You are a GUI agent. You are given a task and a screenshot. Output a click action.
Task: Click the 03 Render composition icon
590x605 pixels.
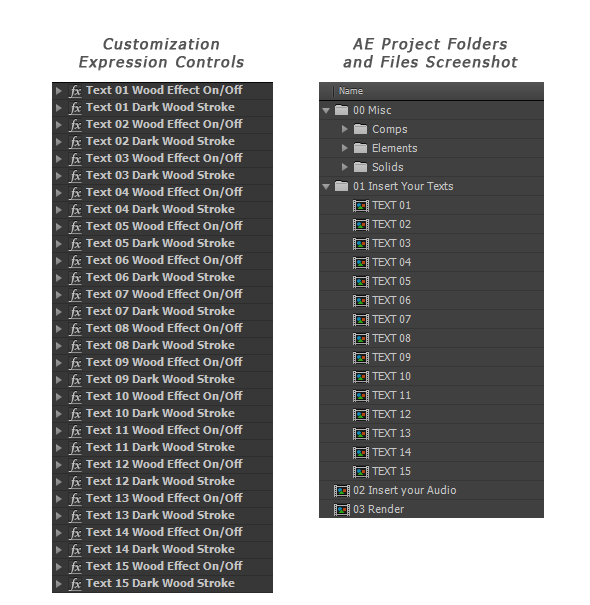(x=342, y=510)
